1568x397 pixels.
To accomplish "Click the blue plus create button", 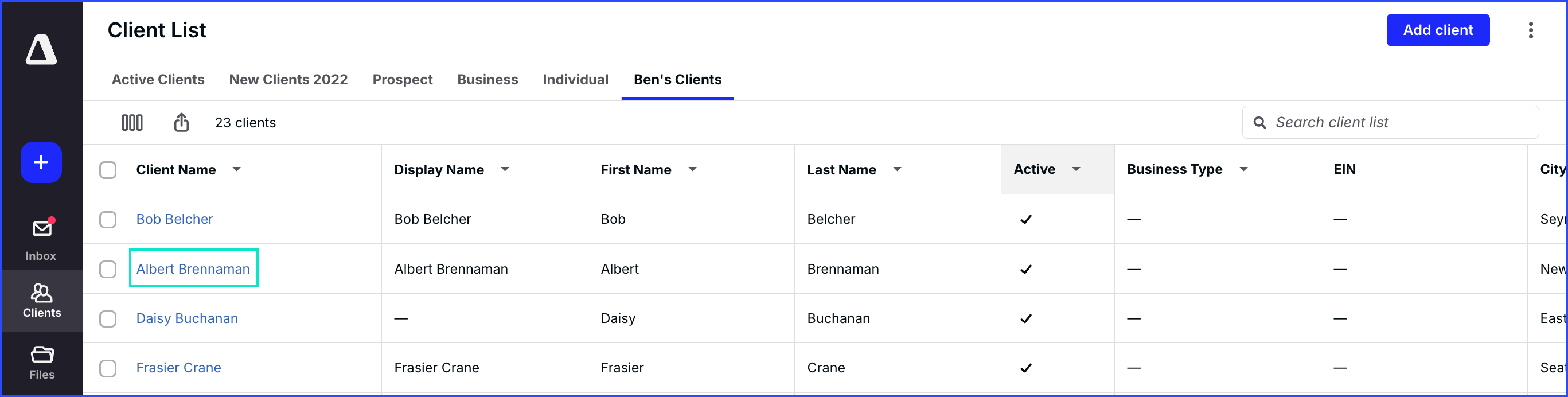I will (x=41, y=162).
